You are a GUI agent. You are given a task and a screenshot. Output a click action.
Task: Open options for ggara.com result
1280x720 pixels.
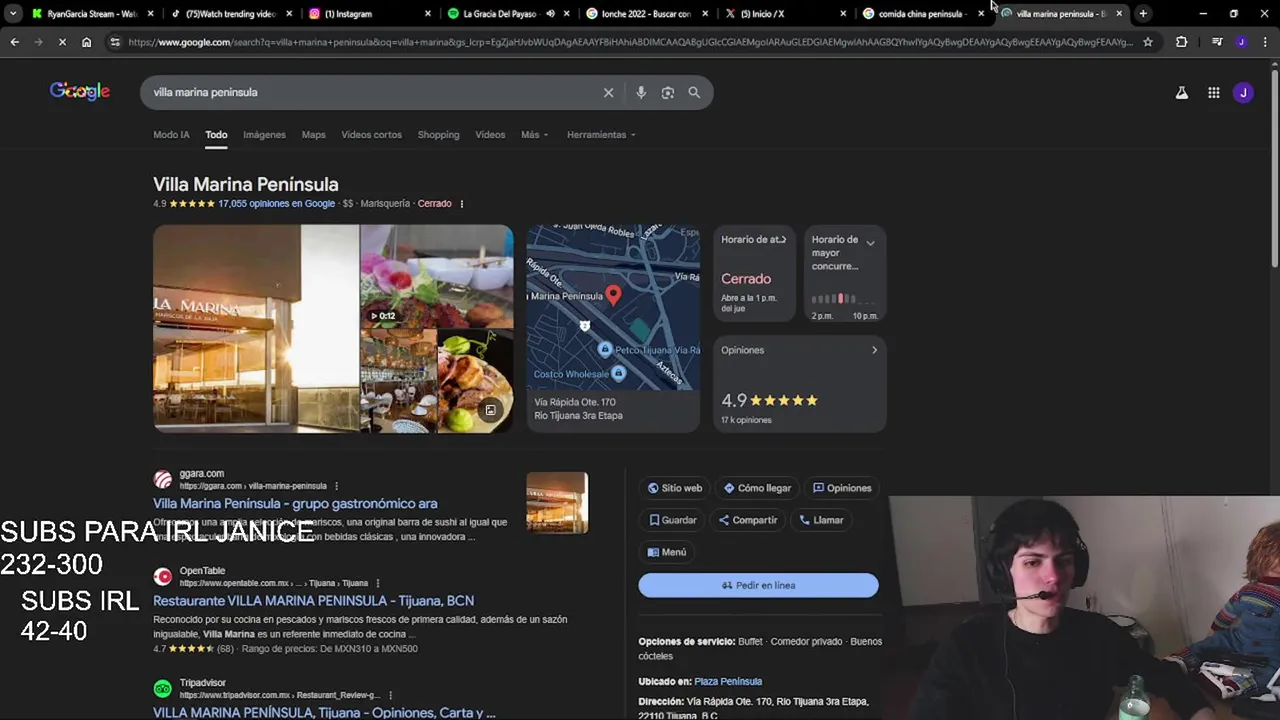[336, 486]
